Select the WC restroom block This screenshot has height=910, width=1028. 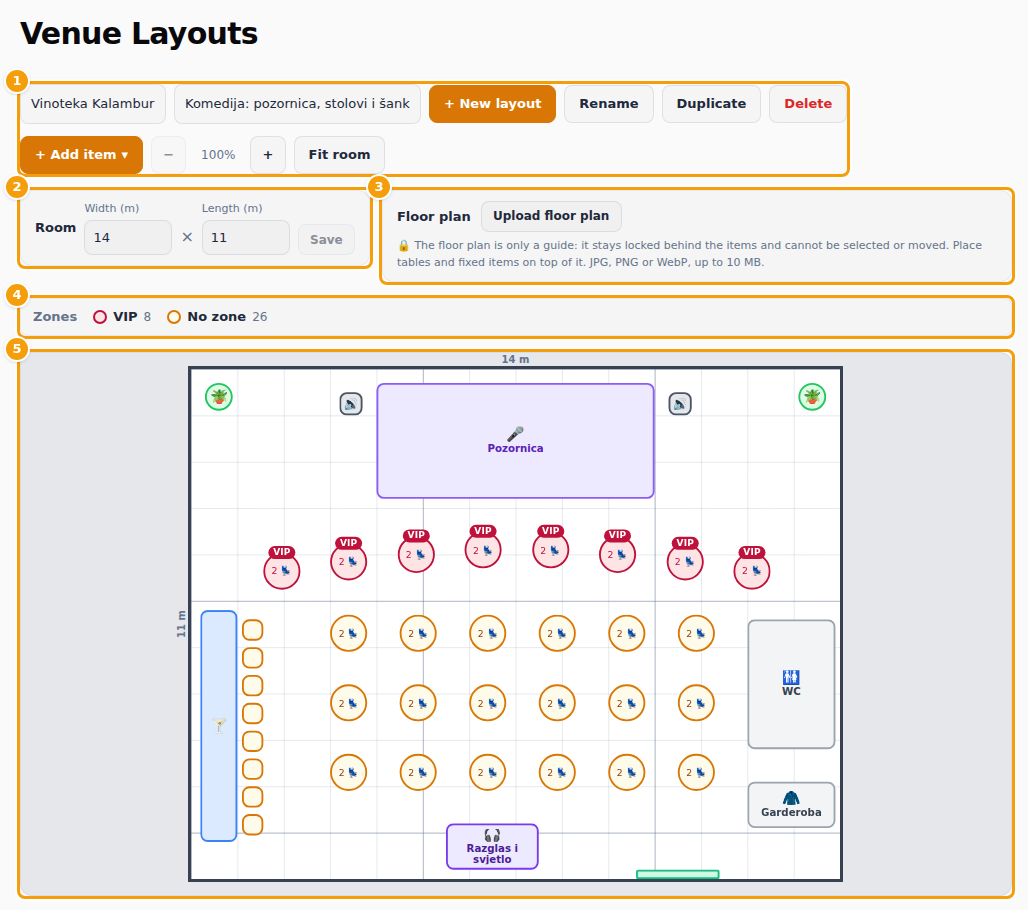(x=791, y=684)
